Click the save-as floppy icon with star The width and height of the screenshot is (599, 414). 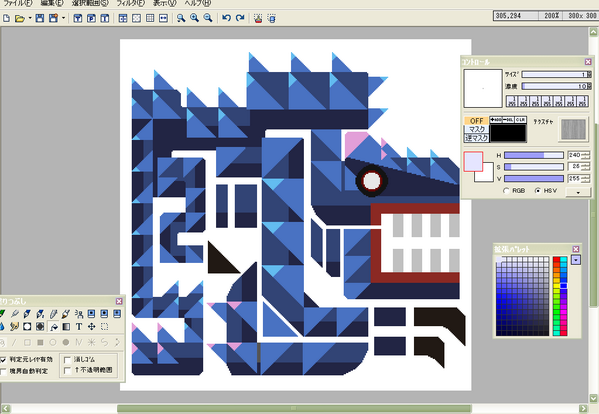tap(53, 18)
